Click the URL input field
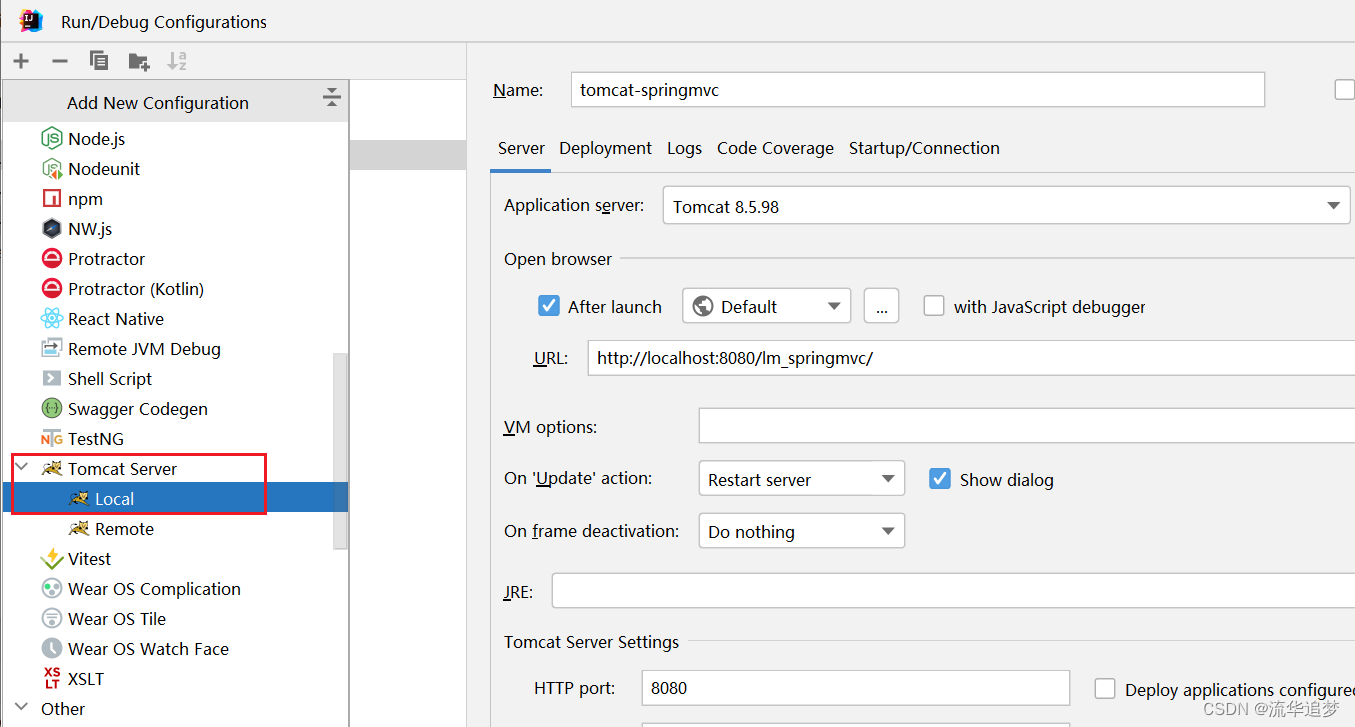 pyautogui.click(x=970, y=358)
